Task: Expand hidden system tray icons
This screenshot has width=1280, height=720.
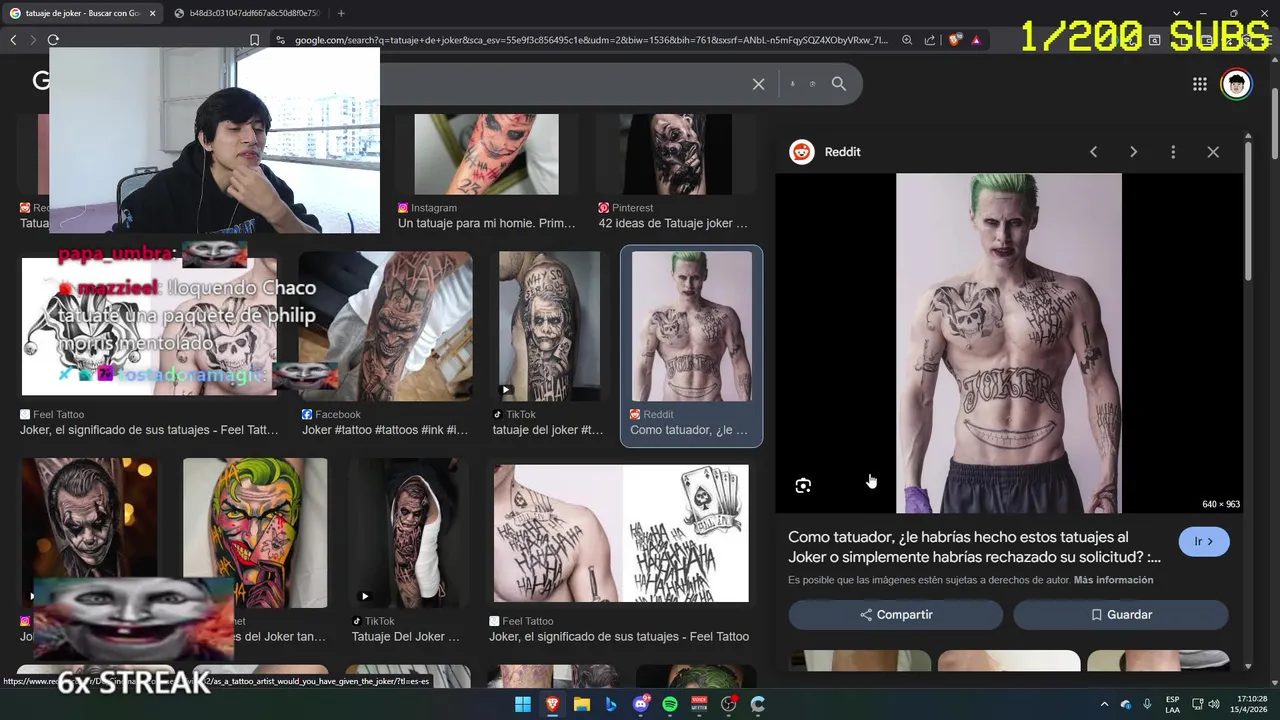Action: coord(1104,704)
